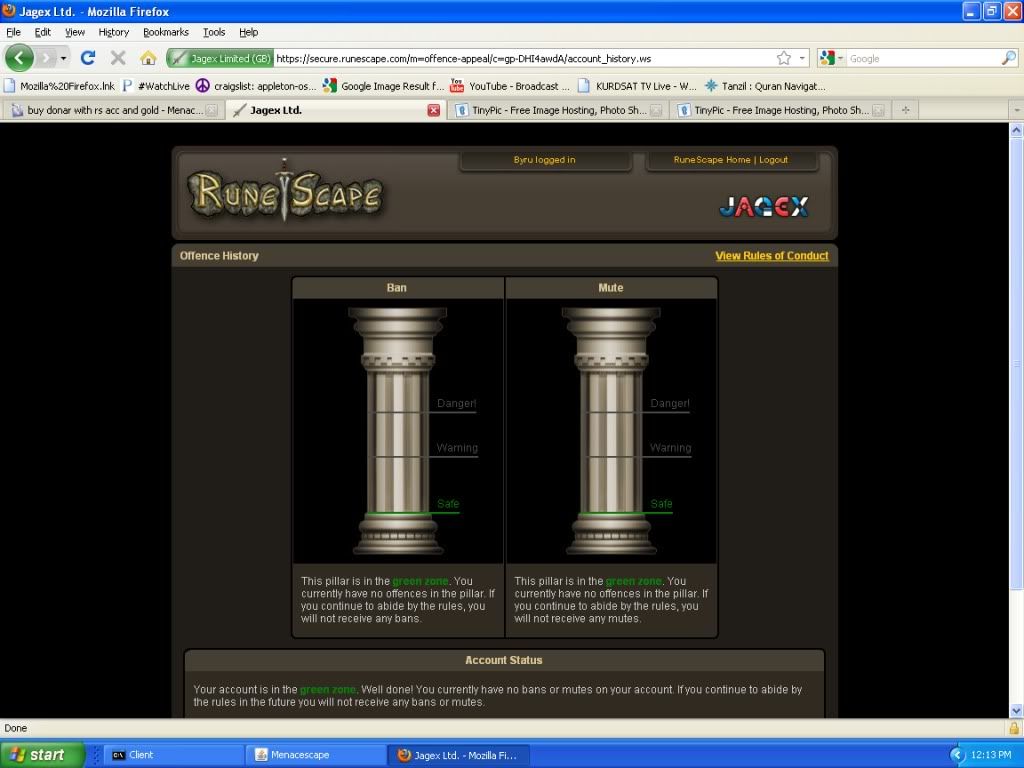Expand hidden system tray icons

click(957, 755)
